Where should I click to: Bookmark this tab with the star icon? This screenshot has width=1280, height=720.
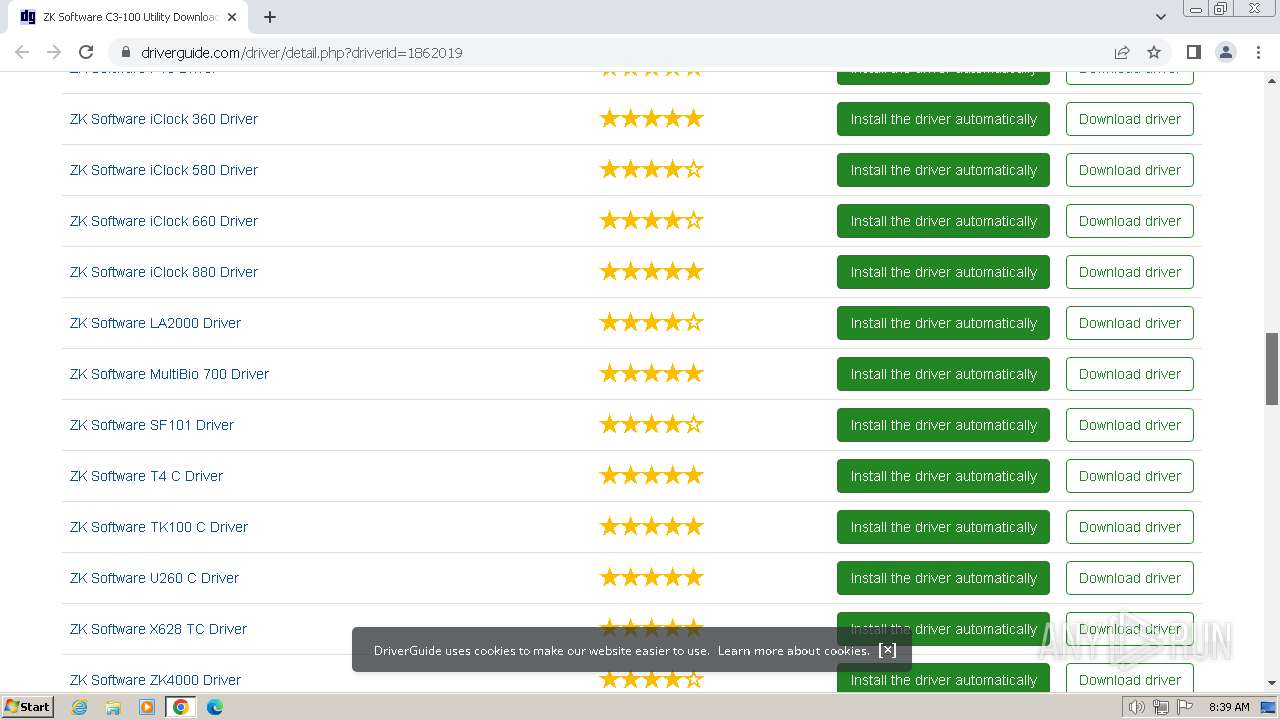coord(1154,52)
